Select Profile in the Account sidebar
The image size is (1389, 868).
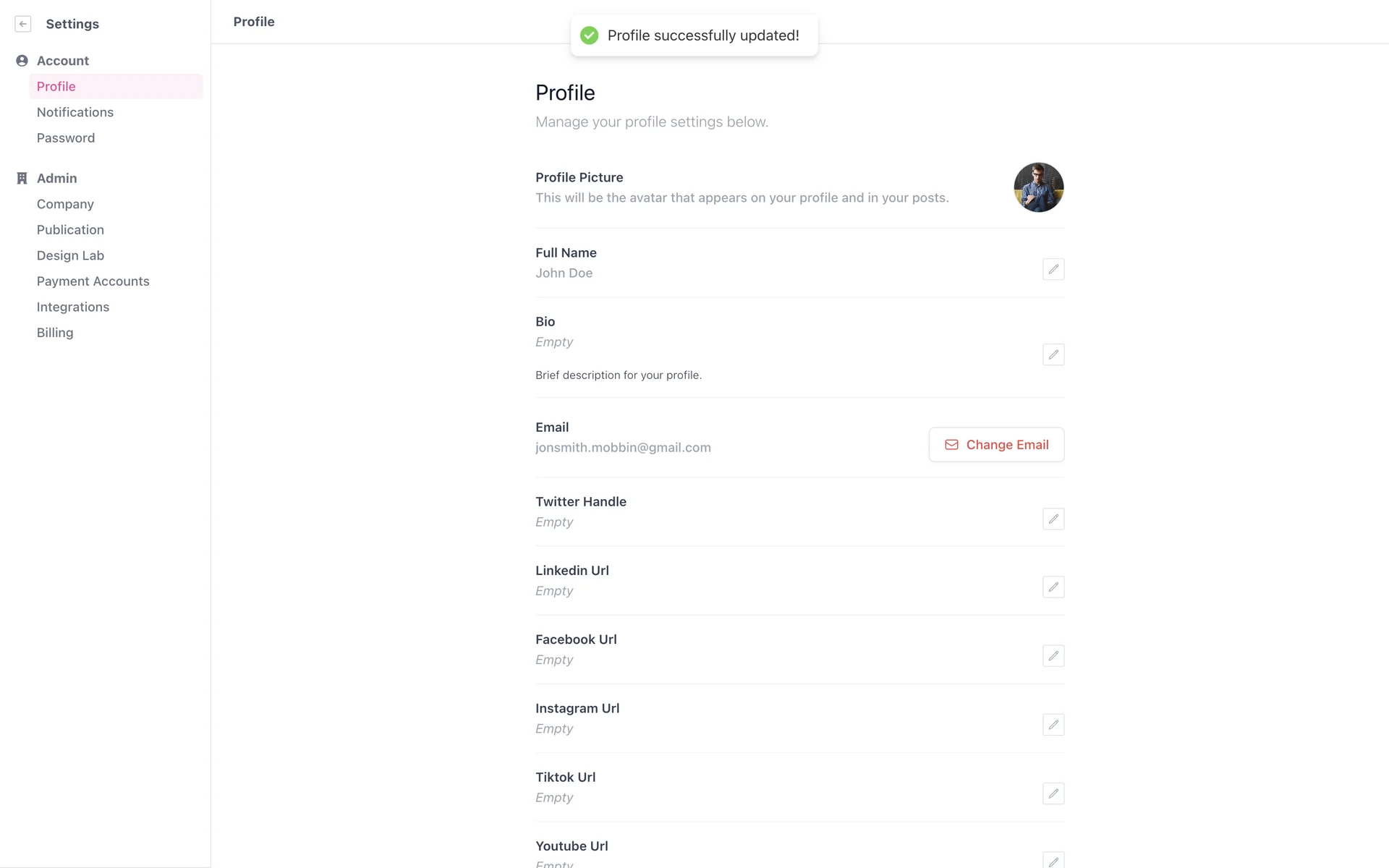coord(56,87)
